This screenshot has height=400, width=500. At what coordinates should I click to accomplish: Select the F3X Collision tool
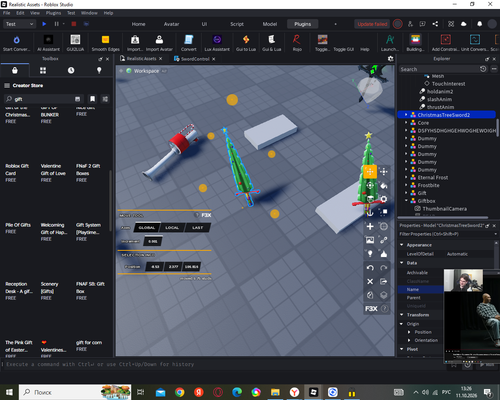click(x=384, y=212)
